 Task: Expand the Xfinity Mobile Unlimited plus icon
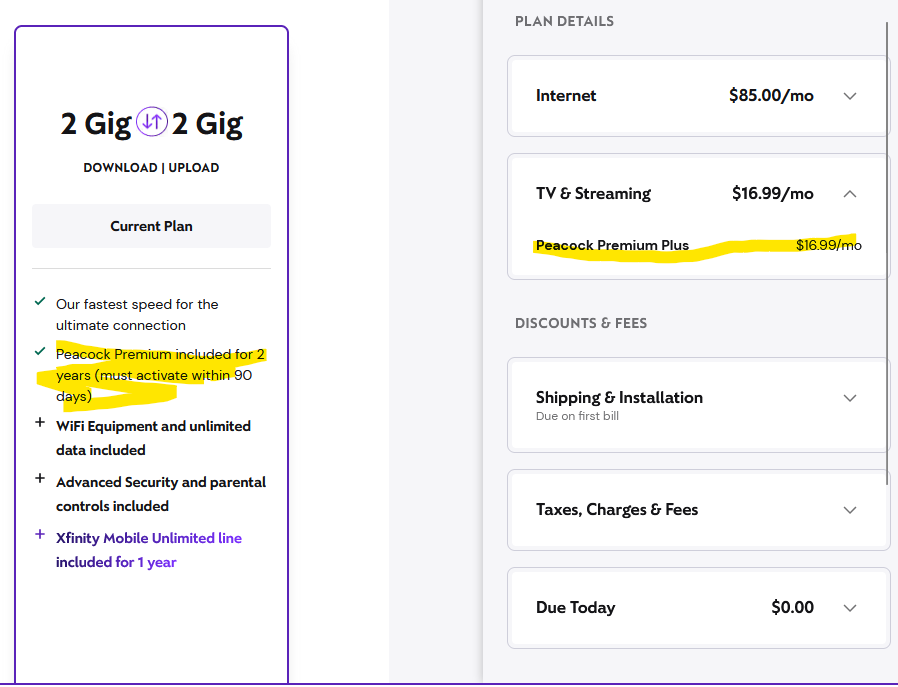40,534
